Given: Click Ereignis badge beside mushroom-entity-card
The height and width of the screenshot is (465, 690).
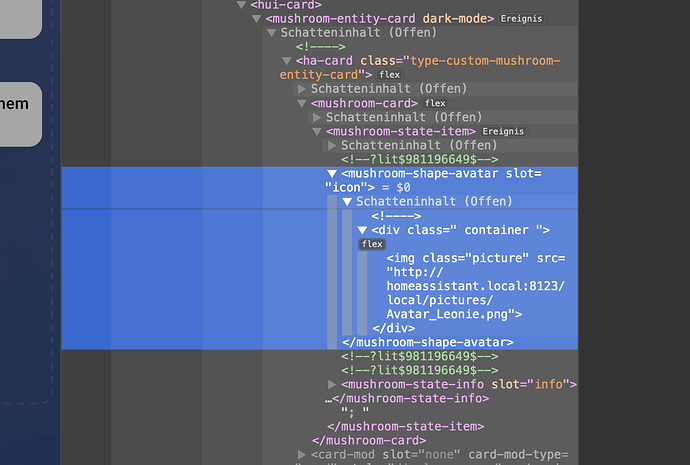Looking at the screenshot, I should [x=524, y=19].
